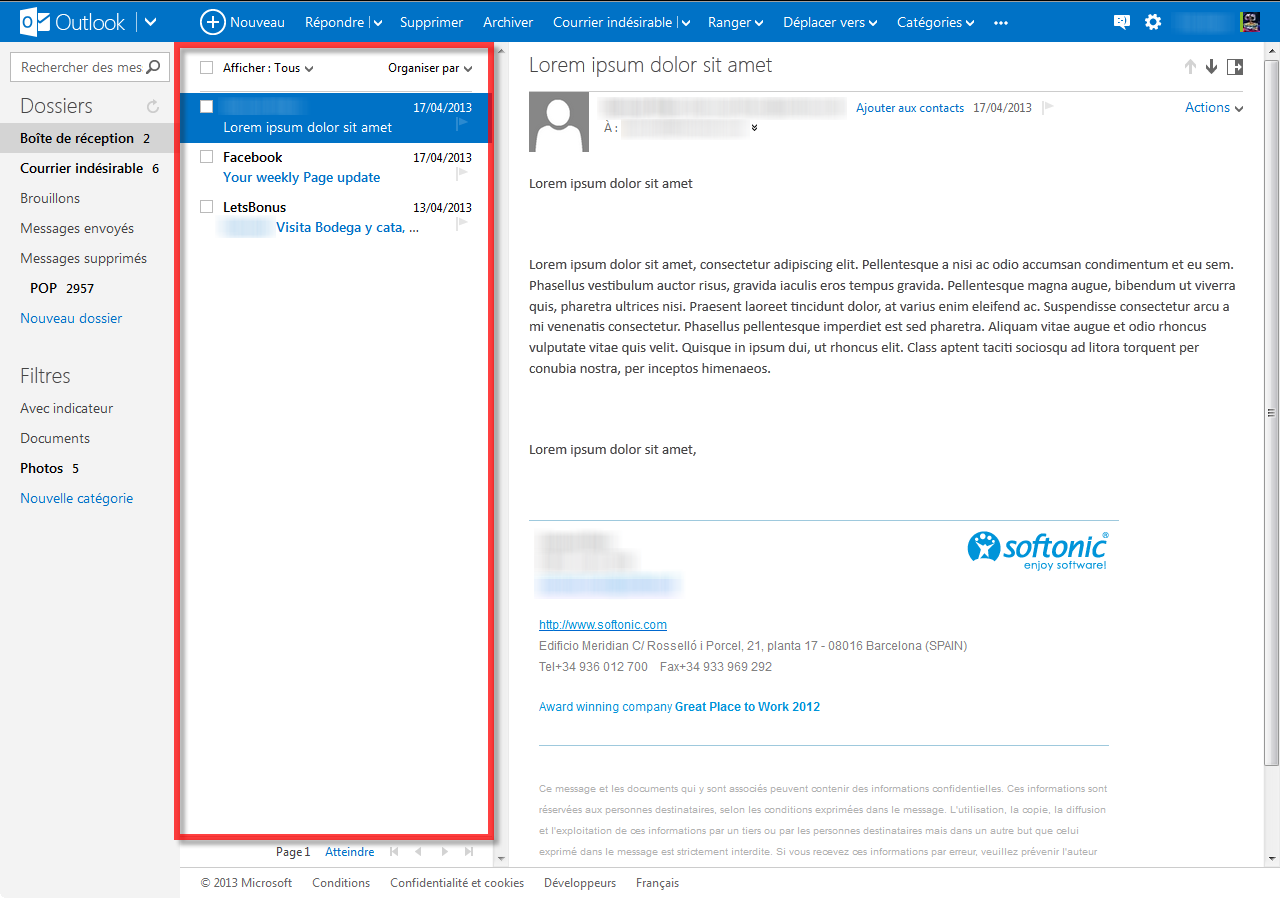The width and height of the screenshot is (1280, 898).
Task: Flag the Facebook weekly update email
Action: pos(461,172)
